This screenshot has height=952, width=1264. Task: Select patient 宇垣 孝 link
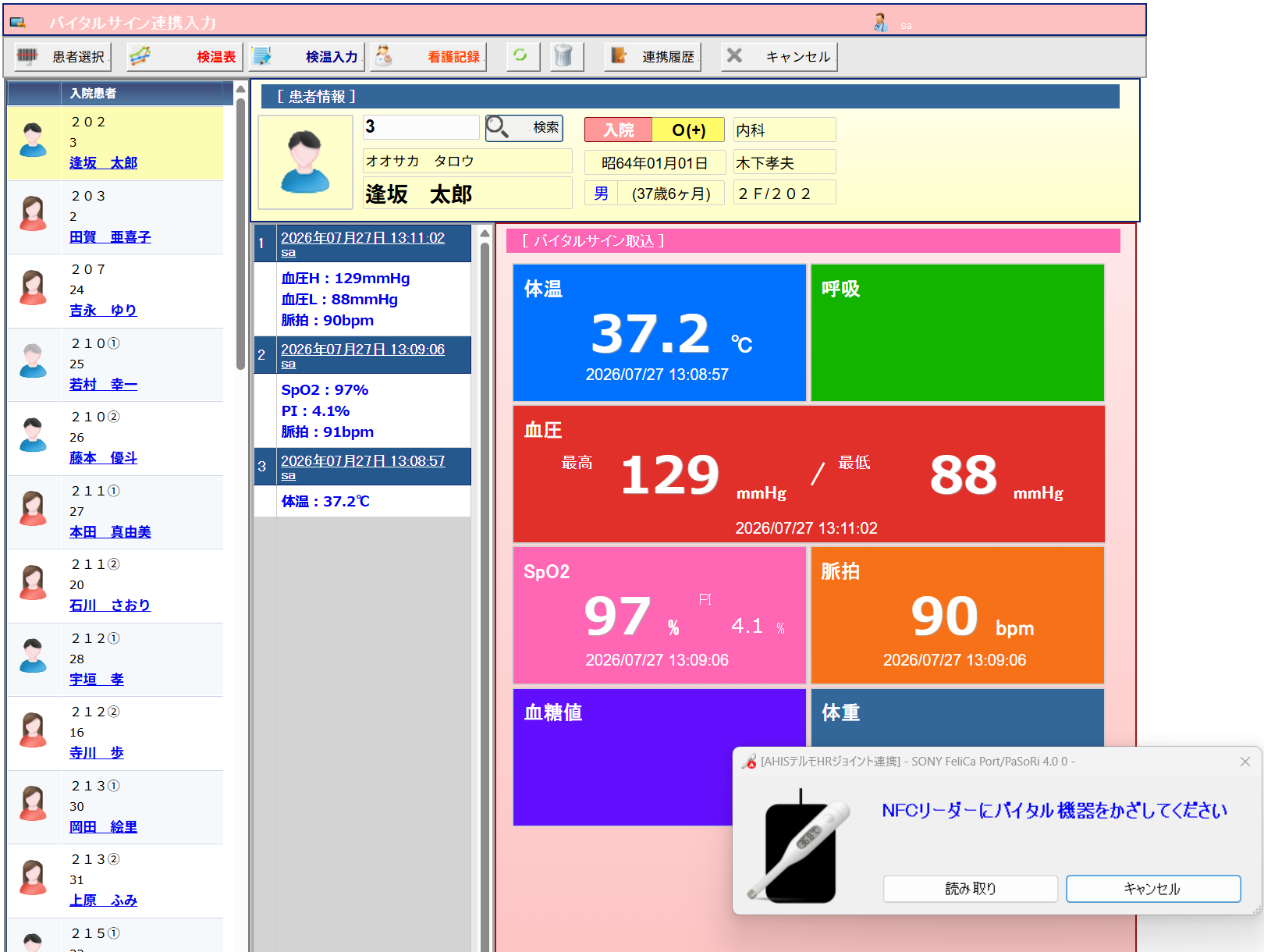(97, 679)
